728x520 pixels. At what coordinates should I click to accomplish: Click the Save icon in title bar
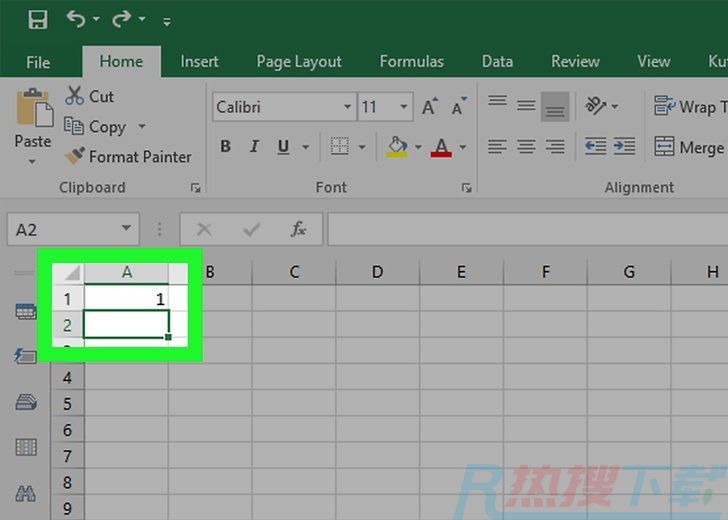[38, 19]
